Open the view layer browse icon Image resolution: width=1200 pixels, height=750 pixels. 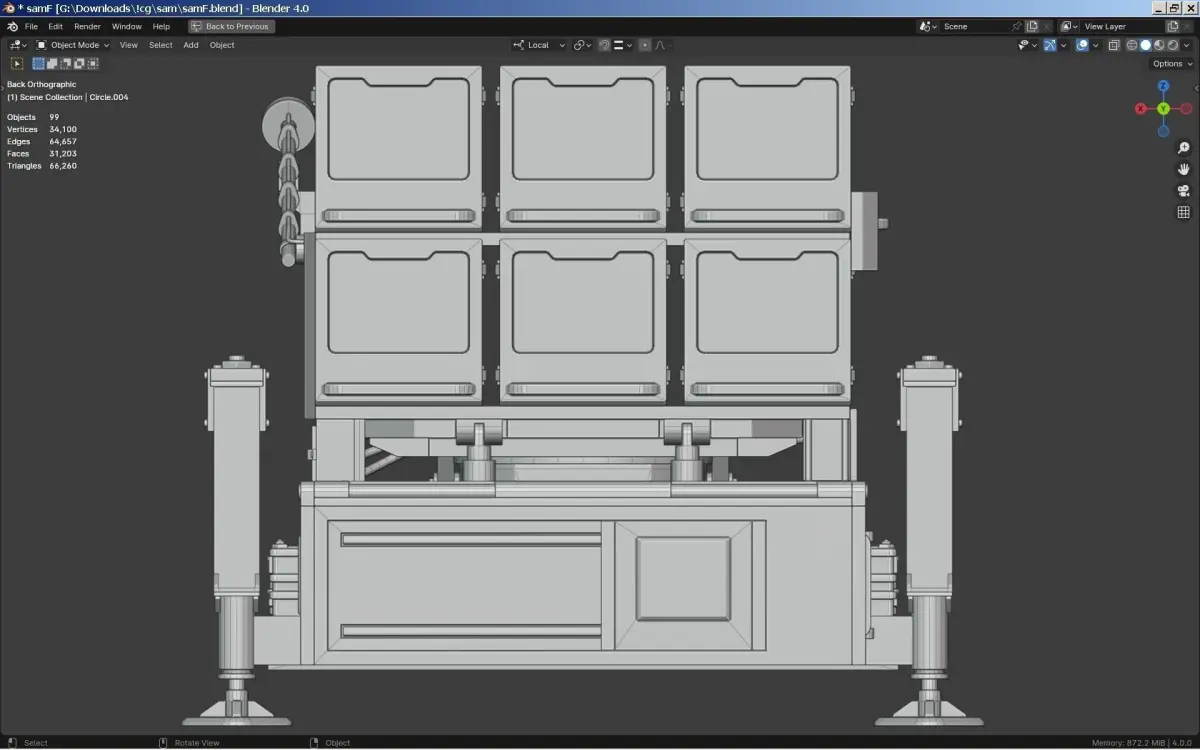pyautogui.click(x=1069, y=26)
